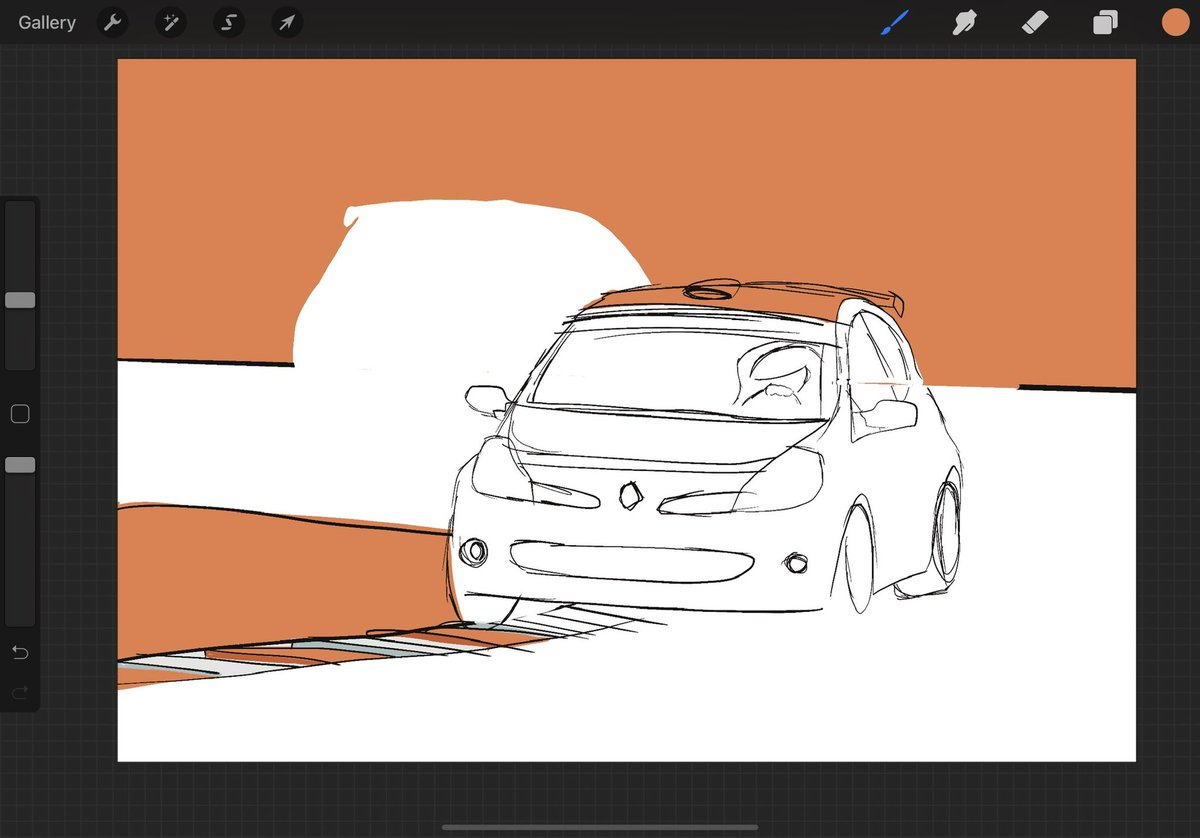
Task: Open the orange active color swatch
Action: tap(1175, 22)
